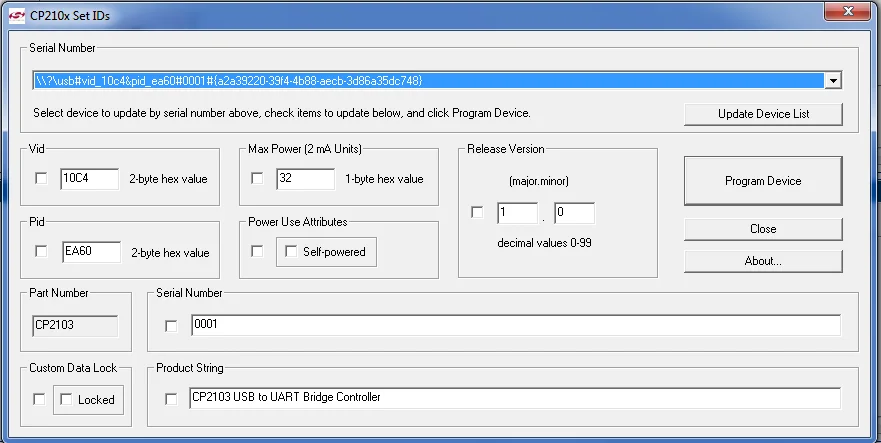Enable the Release Version update checkbox

point(477,213)
